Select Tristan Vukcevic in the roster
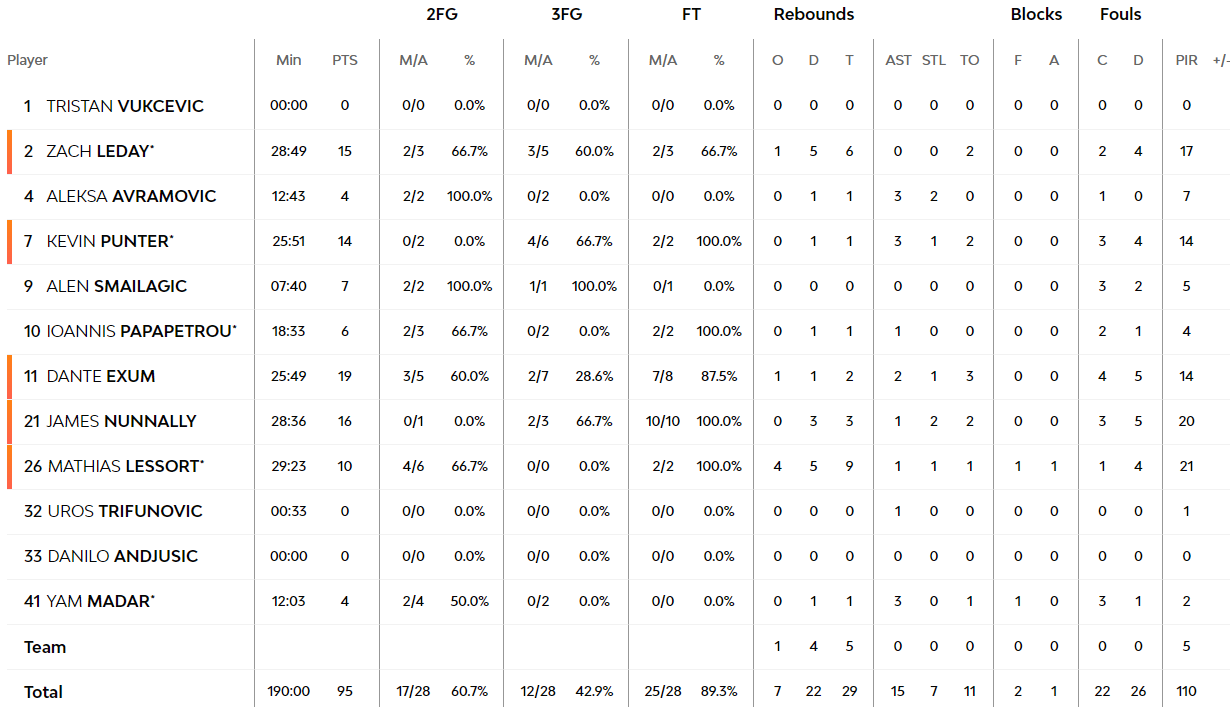This screenshot has height=707, width=1230. tap(125, 106)
